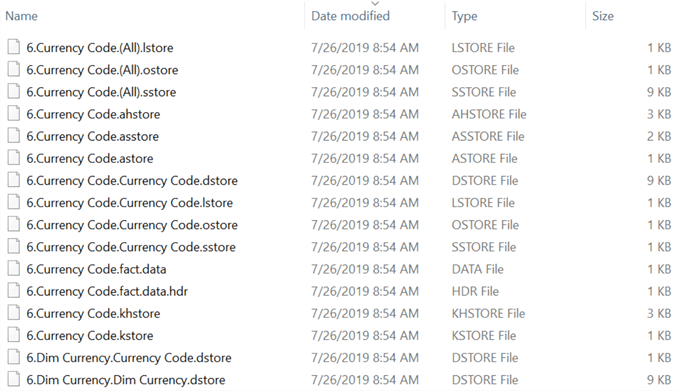This screenshot has height=391, width=679.
Task: Select file name 6.Currency Code.asstore
Action: 93,136
